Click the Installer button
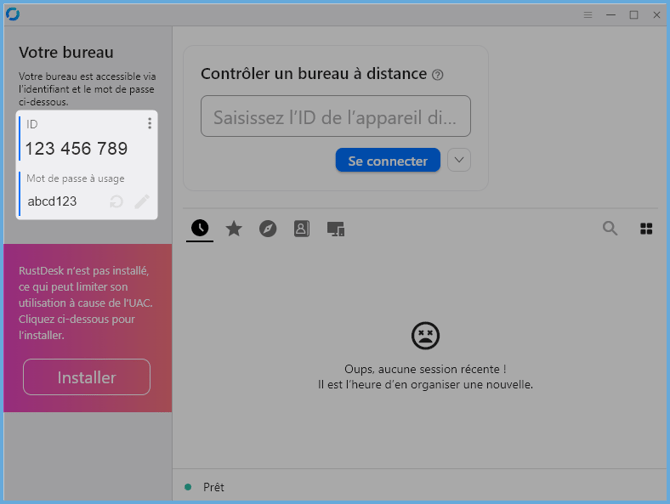Viewport: 670px width, 504px height. click(x=87, y=377)
